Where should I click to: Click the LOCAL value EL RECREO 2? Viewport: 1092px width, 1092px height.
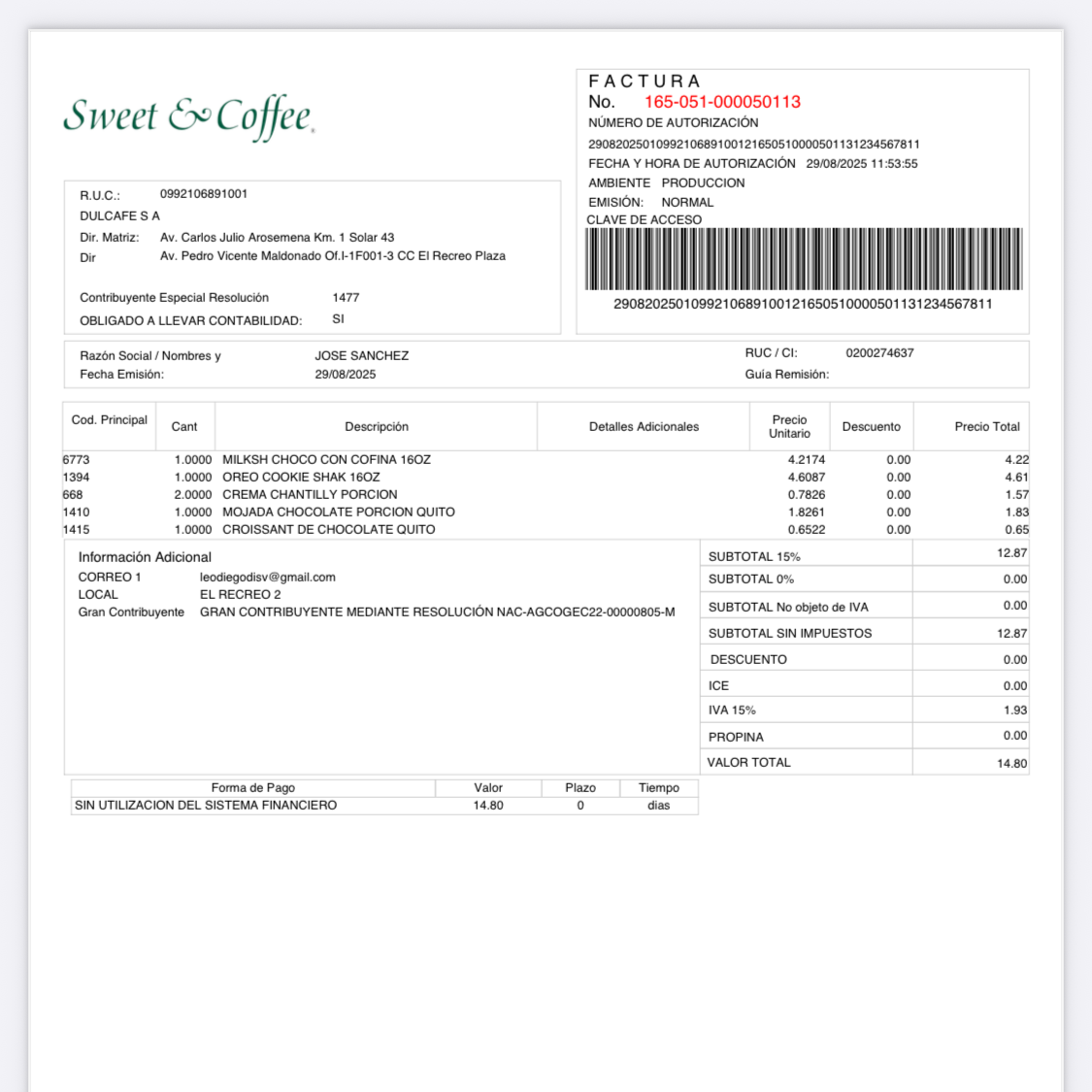241,595
